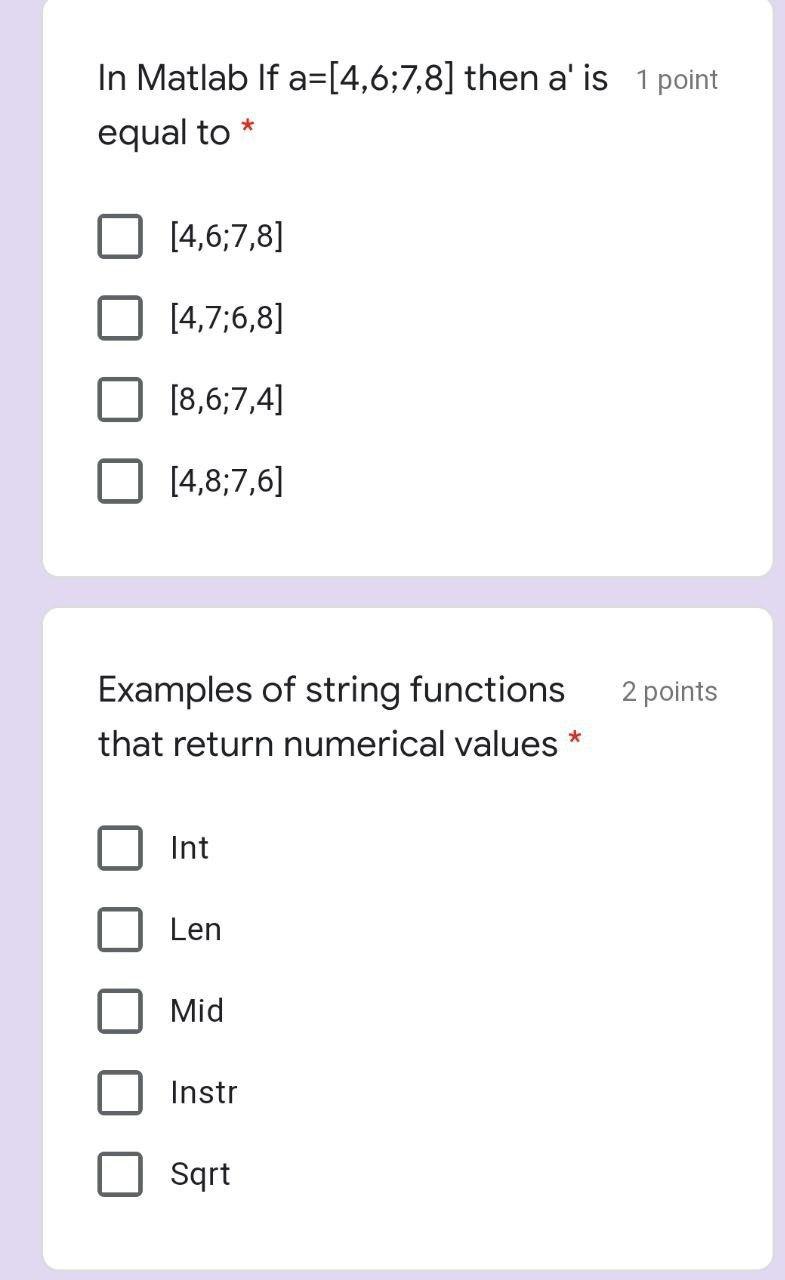Mark the [4,8;7,6] checkbox
The width and height of the screenshot is (785, 1280).
[120, 481]
